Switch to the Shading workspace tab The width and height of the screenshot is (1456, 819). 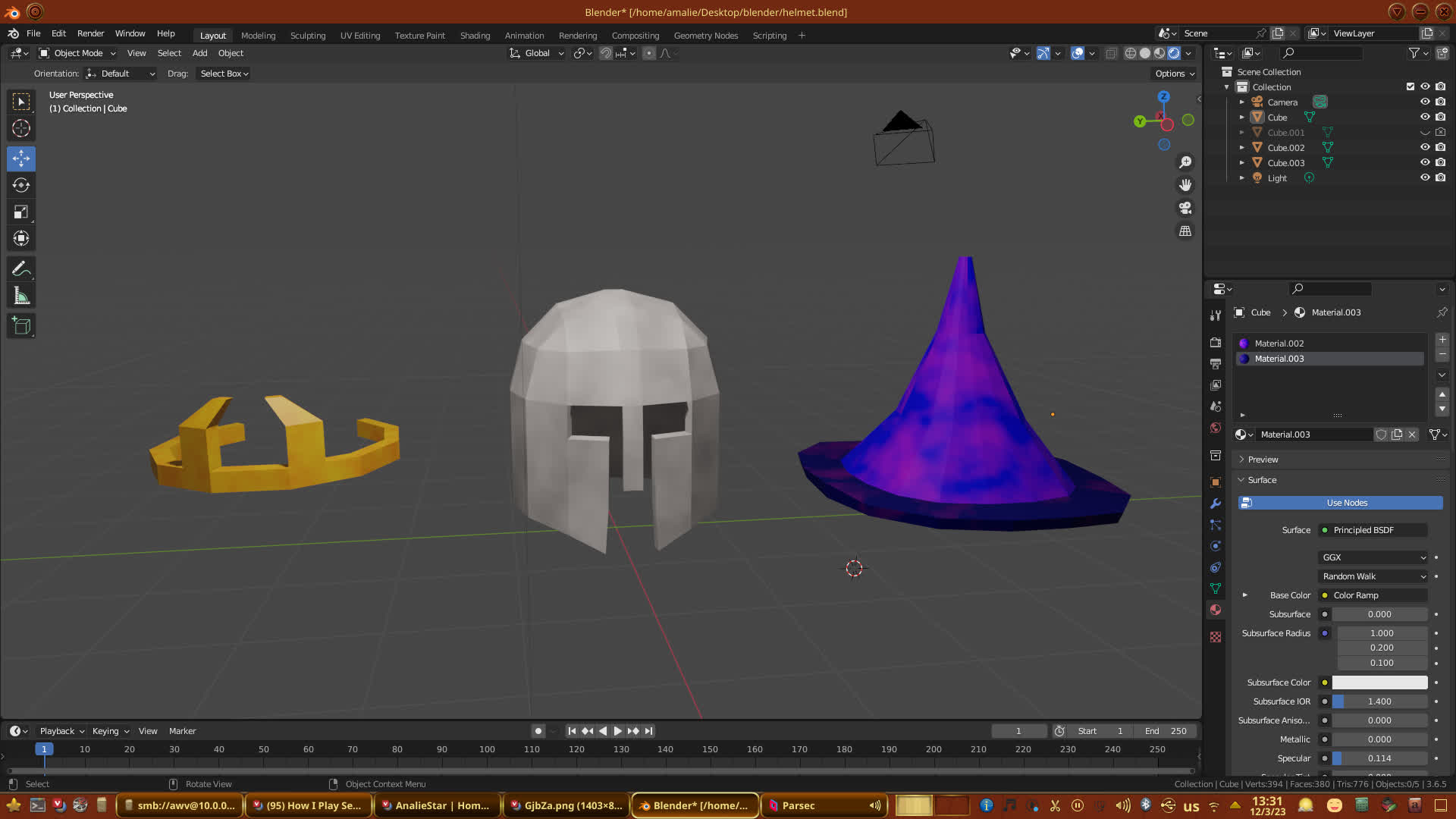coord(475,36)
